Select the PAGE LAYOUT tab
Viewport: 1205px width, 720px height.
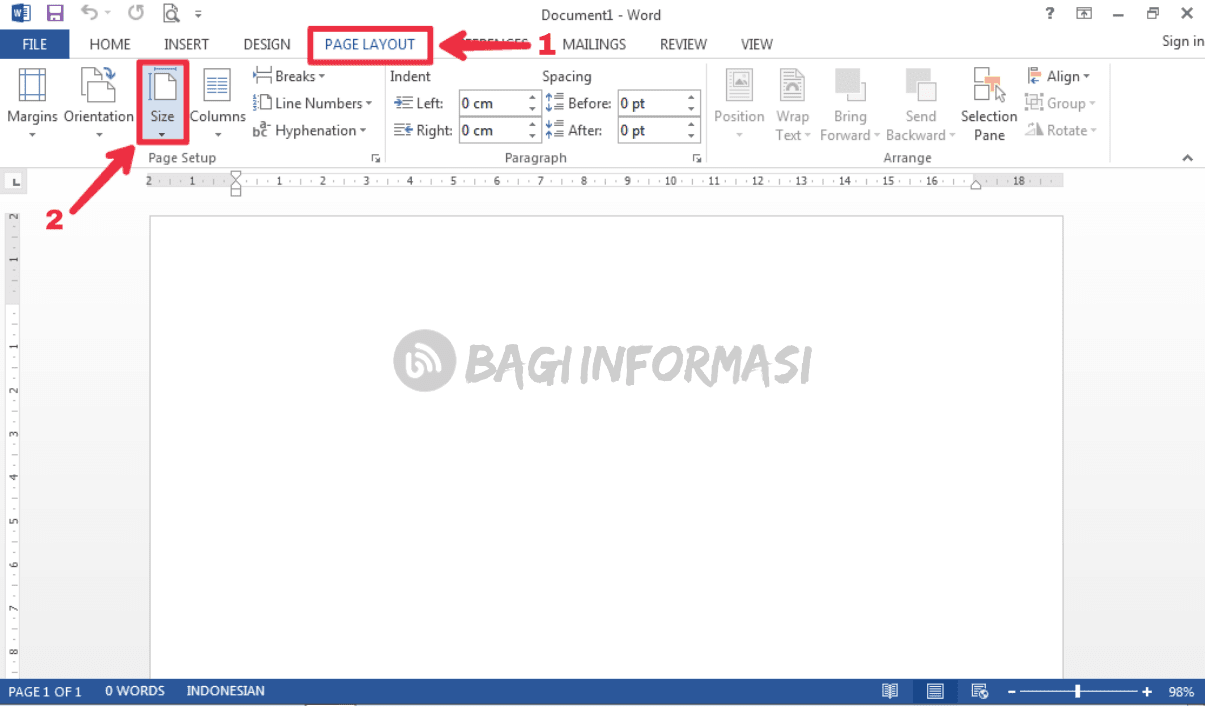(370, 44)
